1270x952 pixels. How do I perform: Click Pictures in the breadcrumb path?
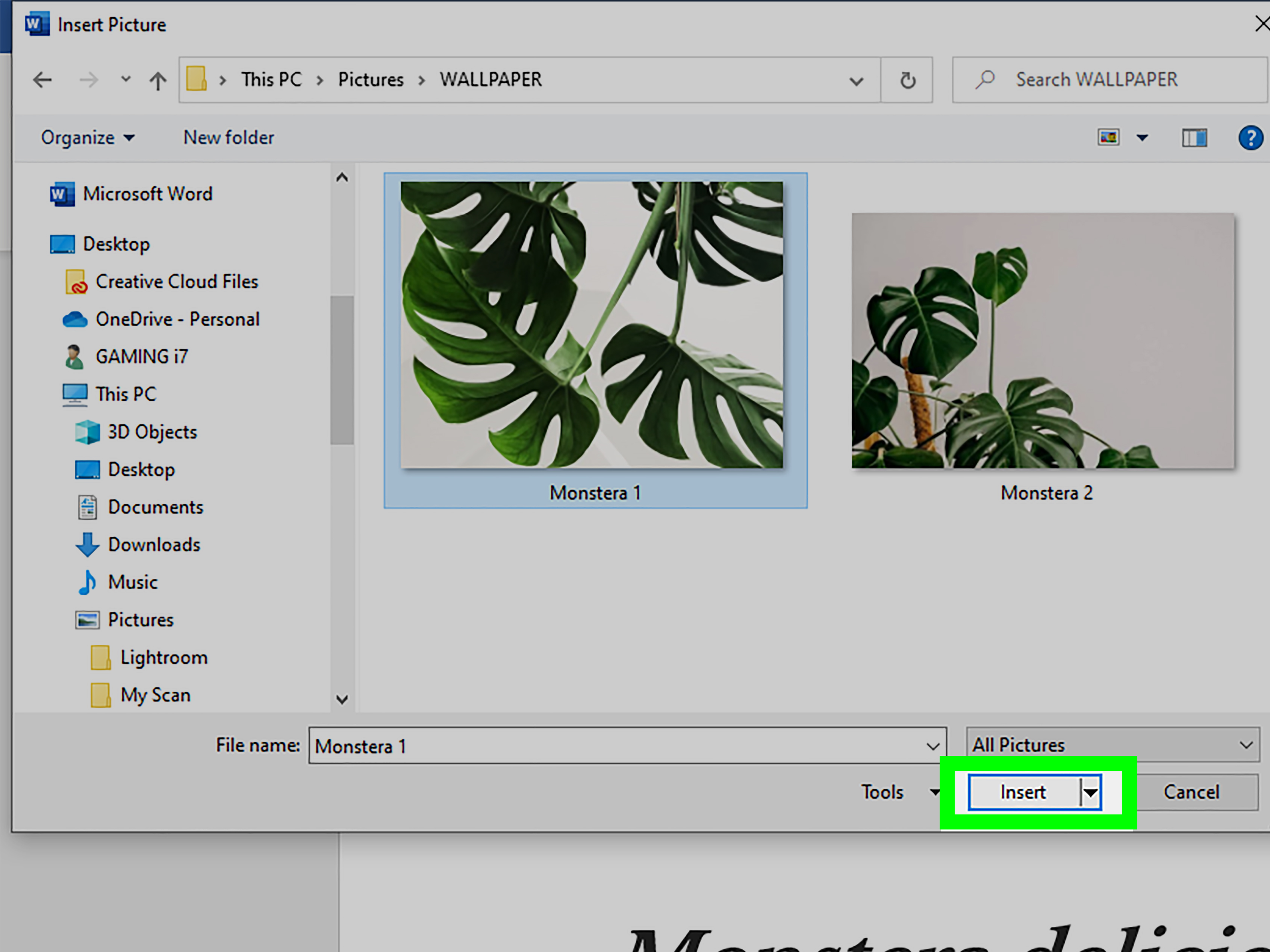tap(370, 79)
